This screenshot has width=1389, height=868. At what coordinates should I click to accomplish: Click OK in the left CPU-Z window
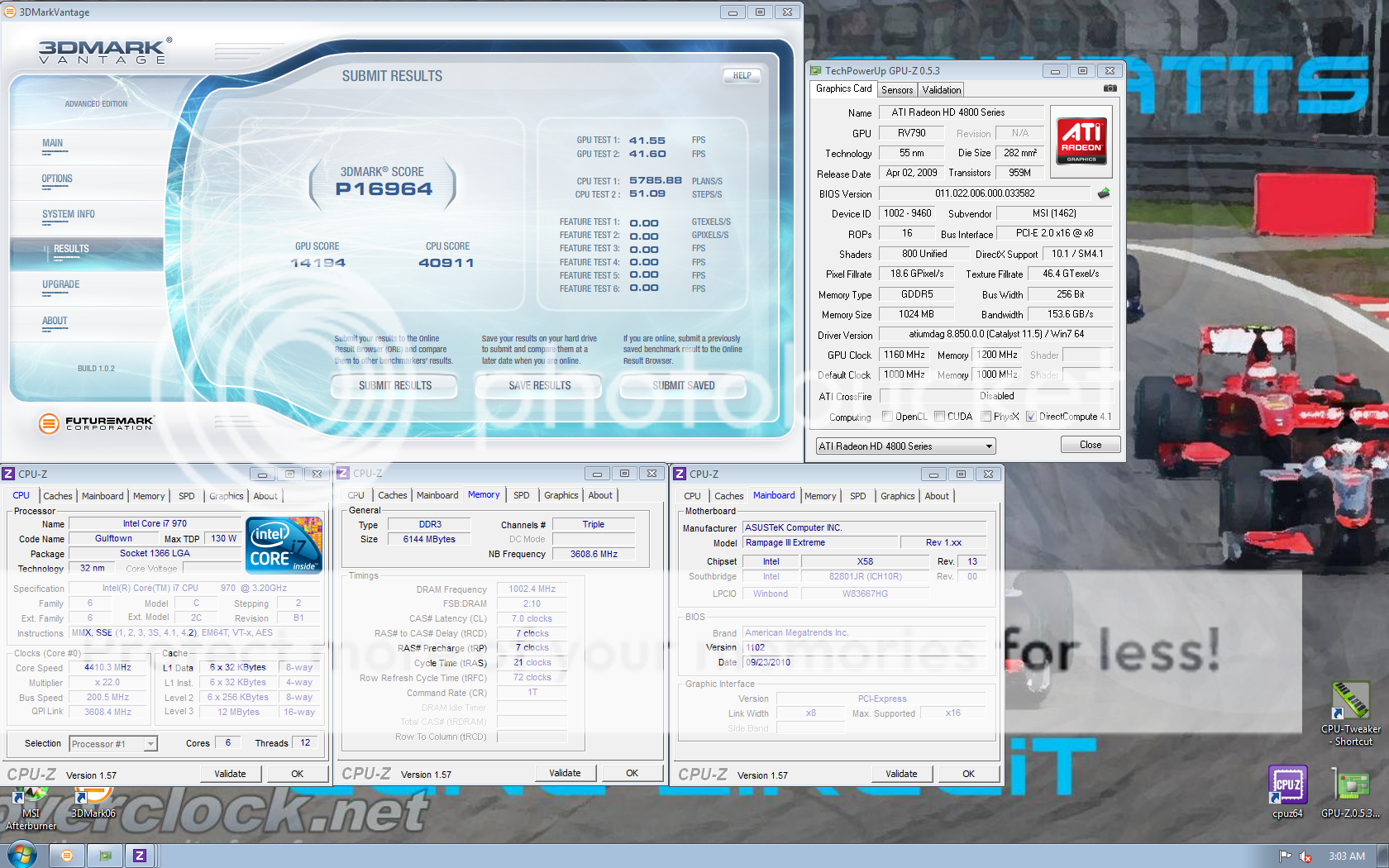click(297, 774)
